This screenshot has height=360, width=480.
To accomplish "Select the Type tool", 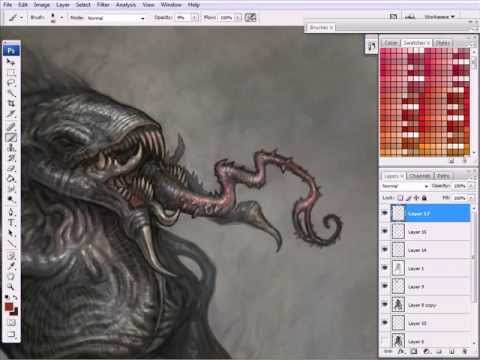I will pyautogui.click(x=11, y=222).
